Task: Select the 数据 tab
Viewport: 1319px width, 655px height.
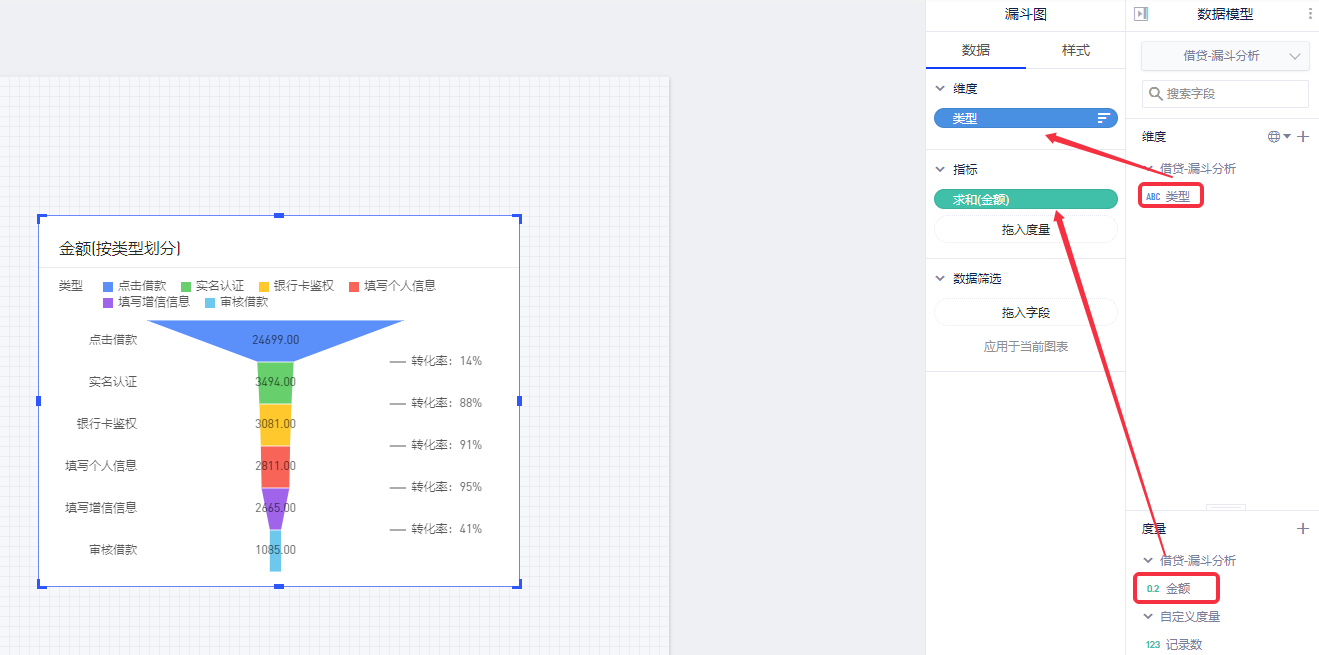Action: [976, 50]
